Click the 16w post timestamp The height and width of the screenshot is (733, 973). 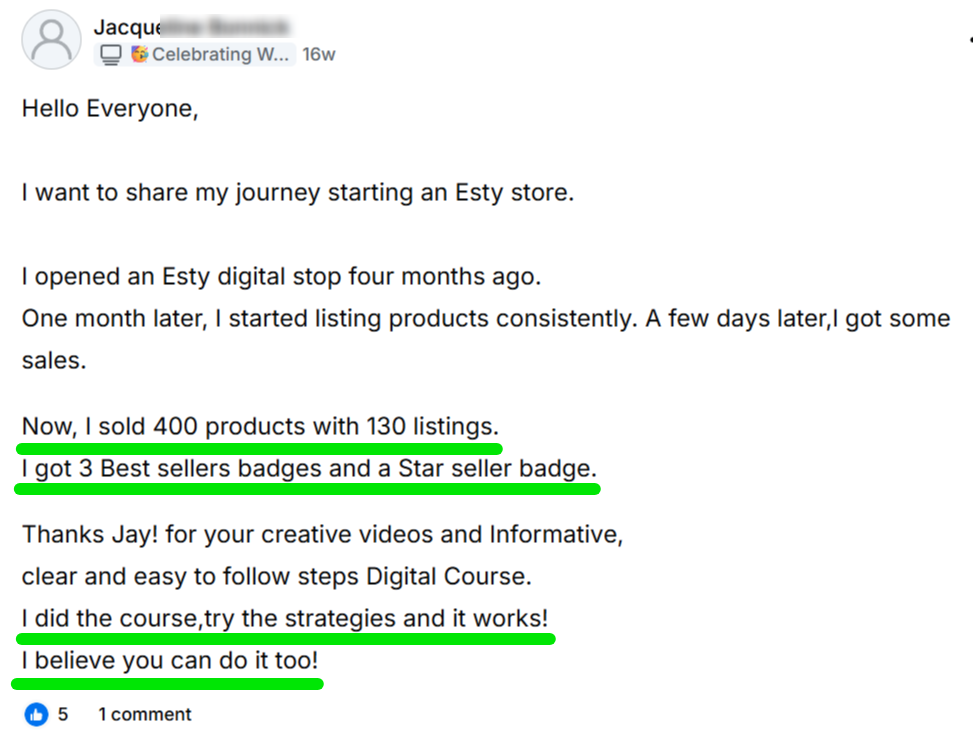point(319,54)
